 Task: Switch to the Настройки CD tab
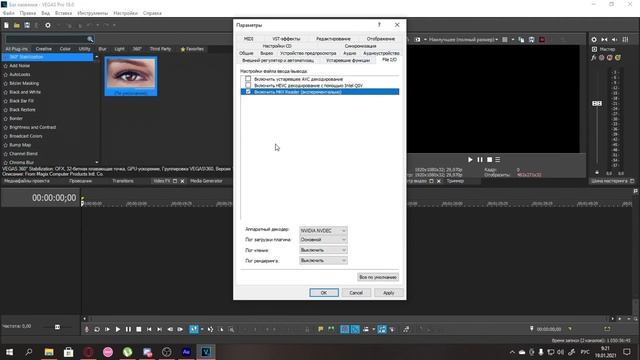pos(277,46)
